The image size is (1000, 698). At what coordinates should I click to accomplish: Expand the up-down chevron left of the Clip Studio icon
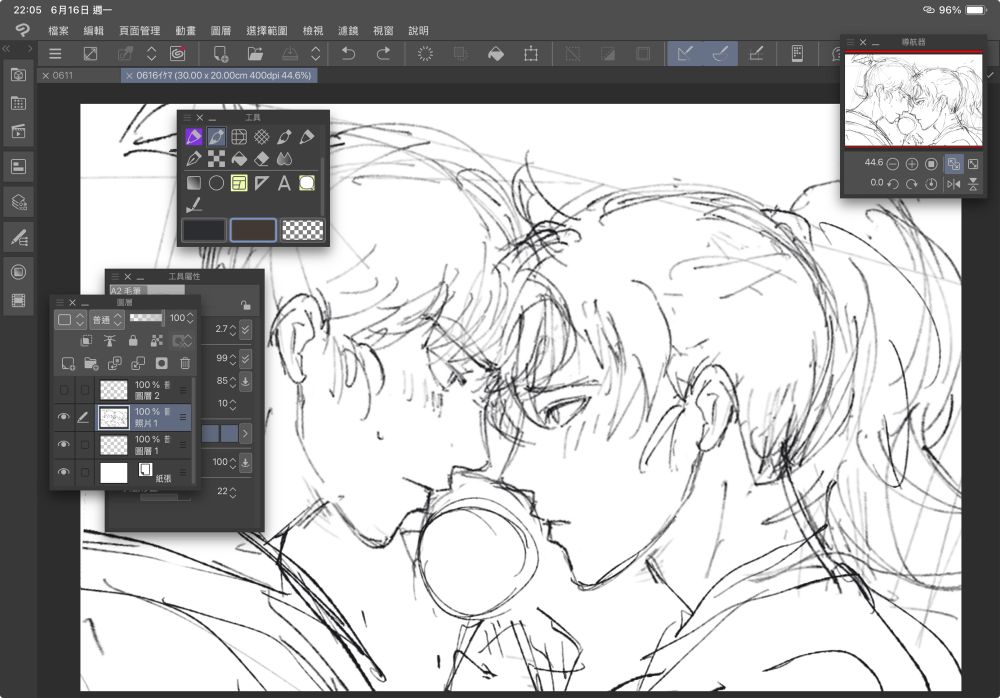(x=151, y=54)
